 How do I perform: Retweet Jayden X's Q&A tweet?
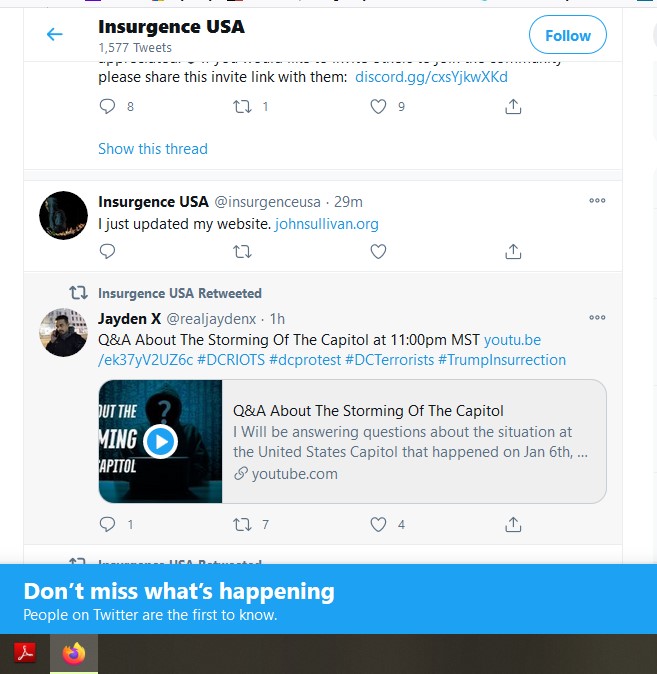tap(242, 524)
